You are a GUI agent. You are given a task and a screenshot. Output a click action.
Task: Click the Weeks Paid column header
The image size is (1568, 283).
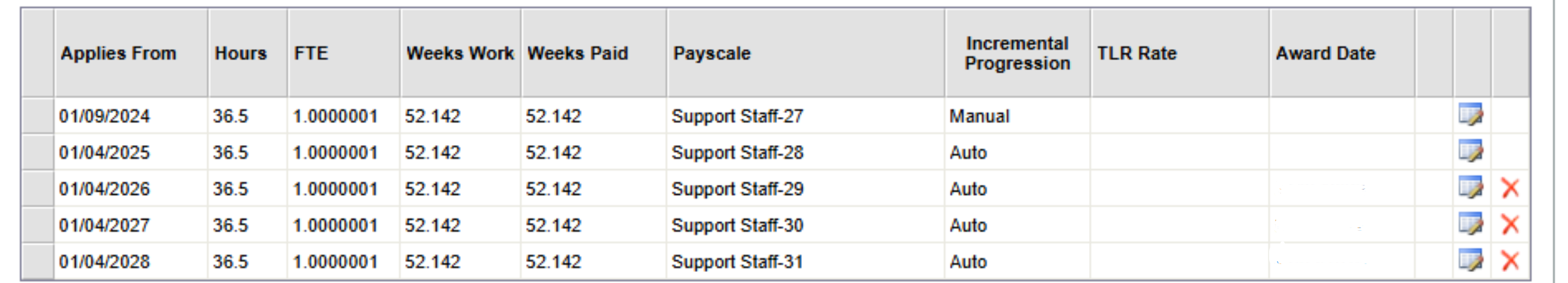pyautogui.click(x=577, y=53)
